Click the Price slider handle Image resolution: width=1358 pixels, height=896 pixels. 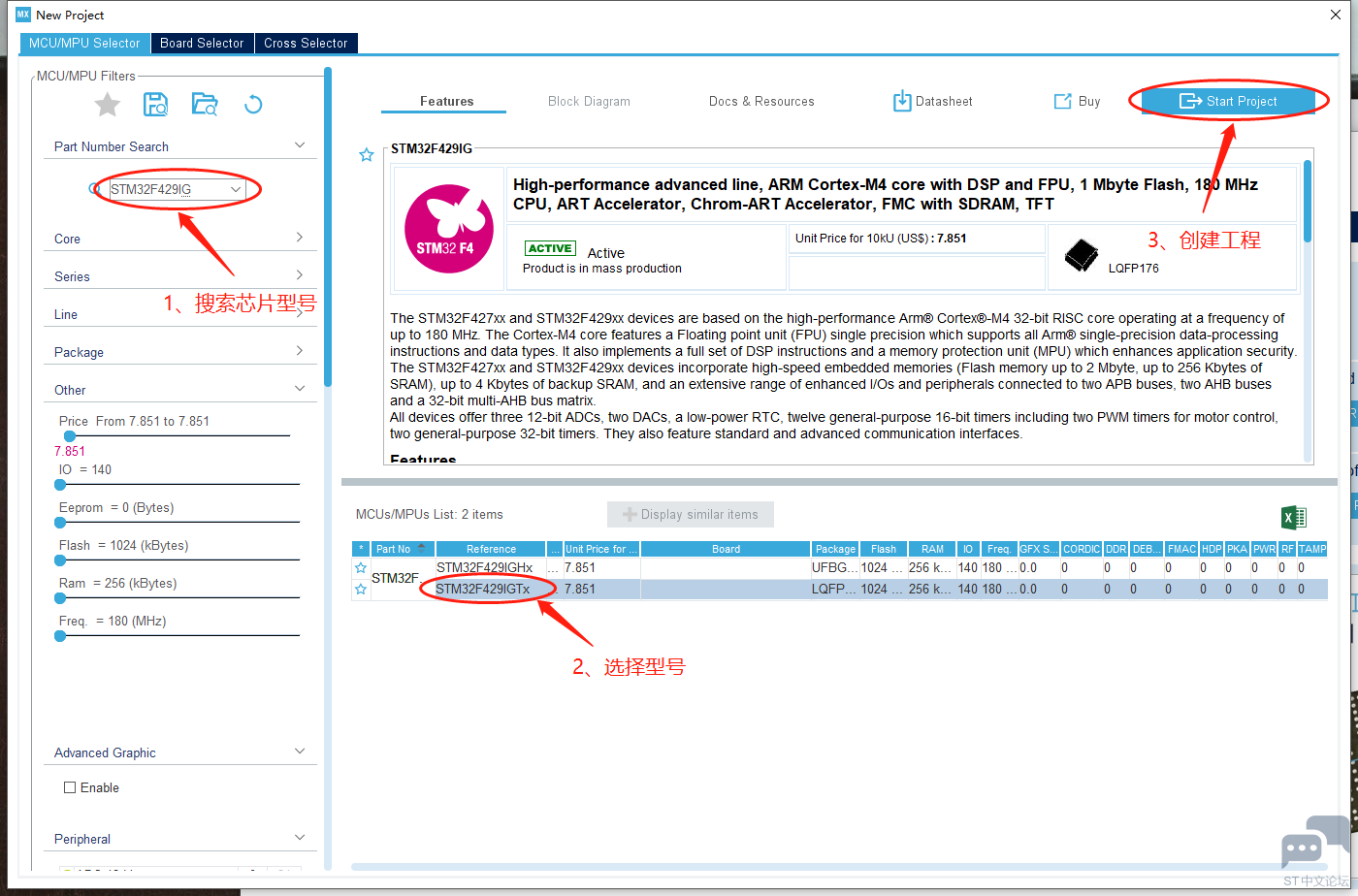(70, 436)
